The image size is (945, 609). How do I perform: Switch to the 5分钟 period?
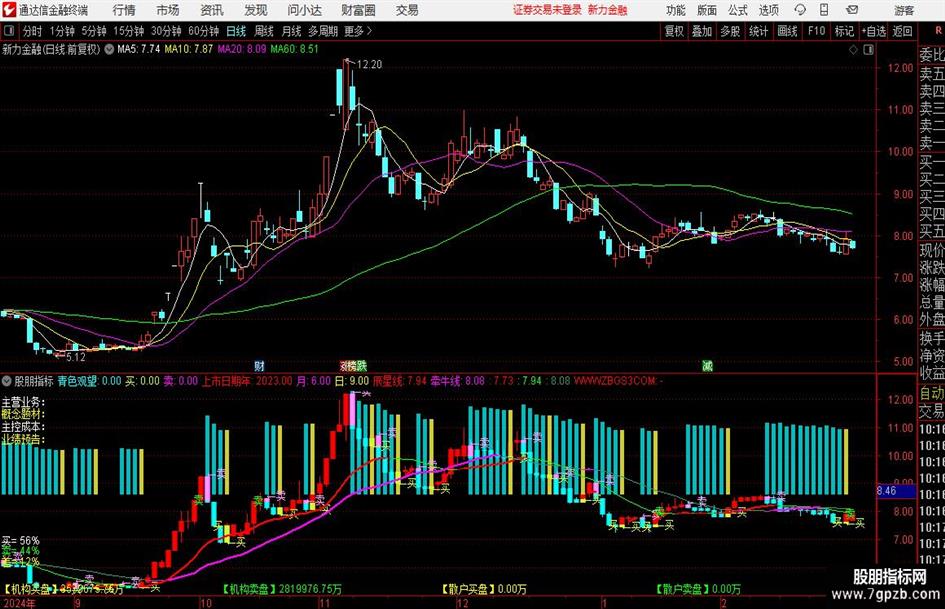click(x=94, y=31)
